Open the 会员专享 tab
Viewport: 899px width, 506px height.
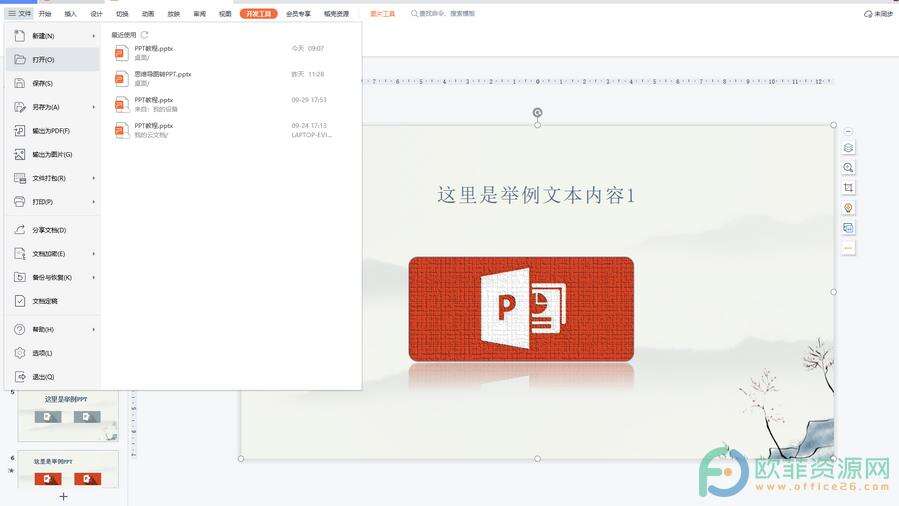298,14
